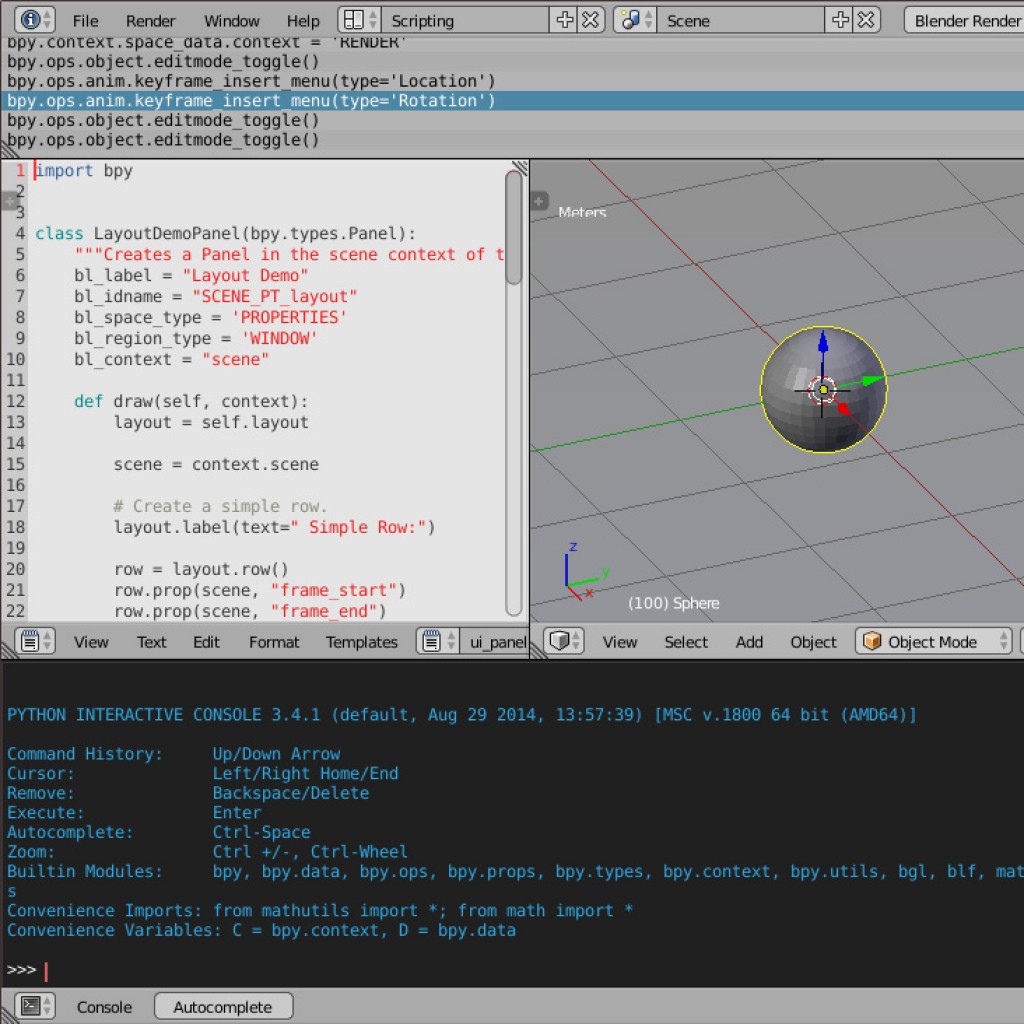
Task: Expand the viewport properties region plus control
Action: pyautogui.click(x=539, y=200)
